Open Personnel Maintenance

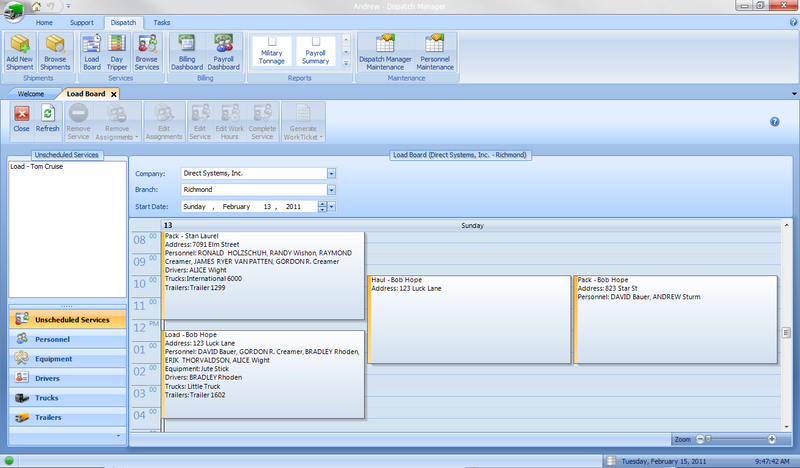coord(435,52)
